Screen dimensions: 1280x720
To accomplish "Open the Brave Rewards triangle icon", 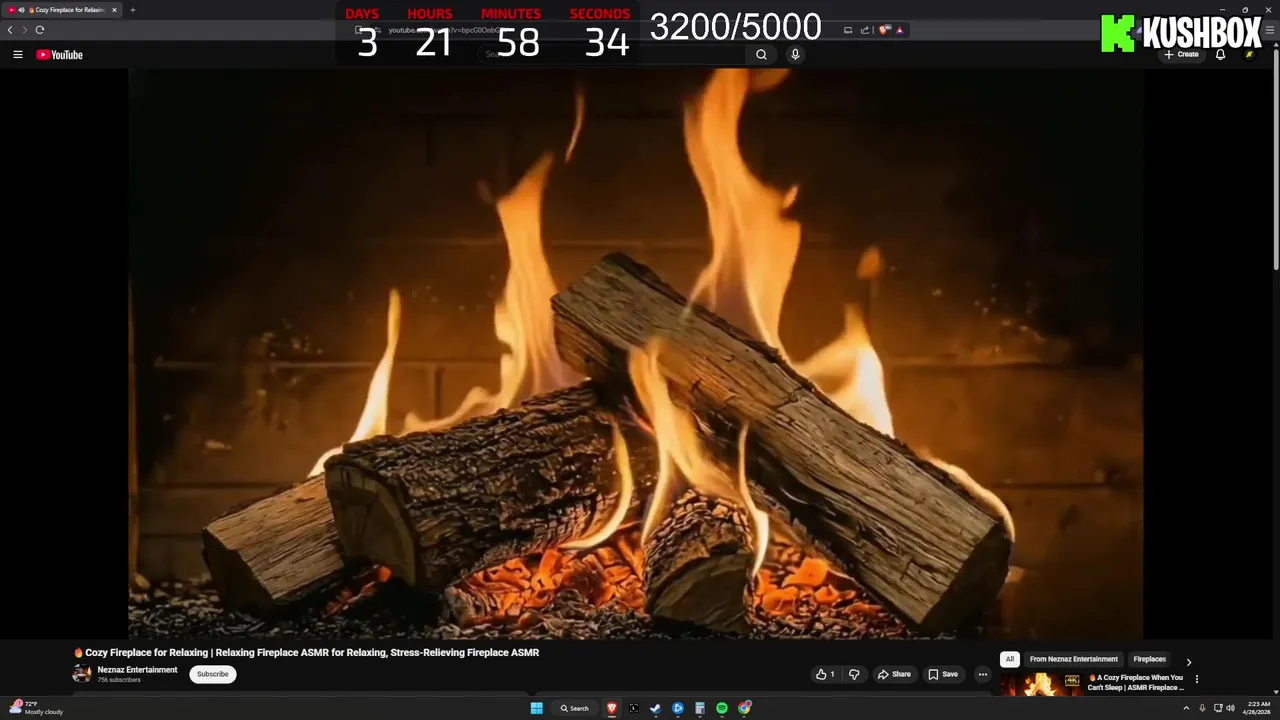I will (900, 30).
